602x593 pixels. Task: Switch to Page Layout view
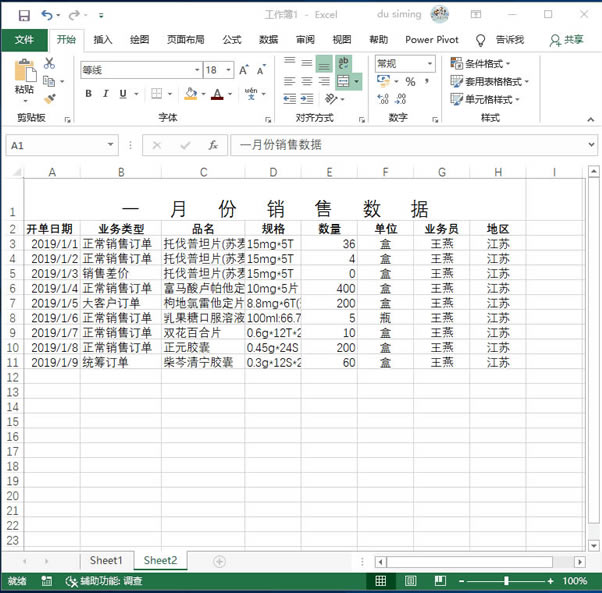pyautogui.click(x=410, y=581)
